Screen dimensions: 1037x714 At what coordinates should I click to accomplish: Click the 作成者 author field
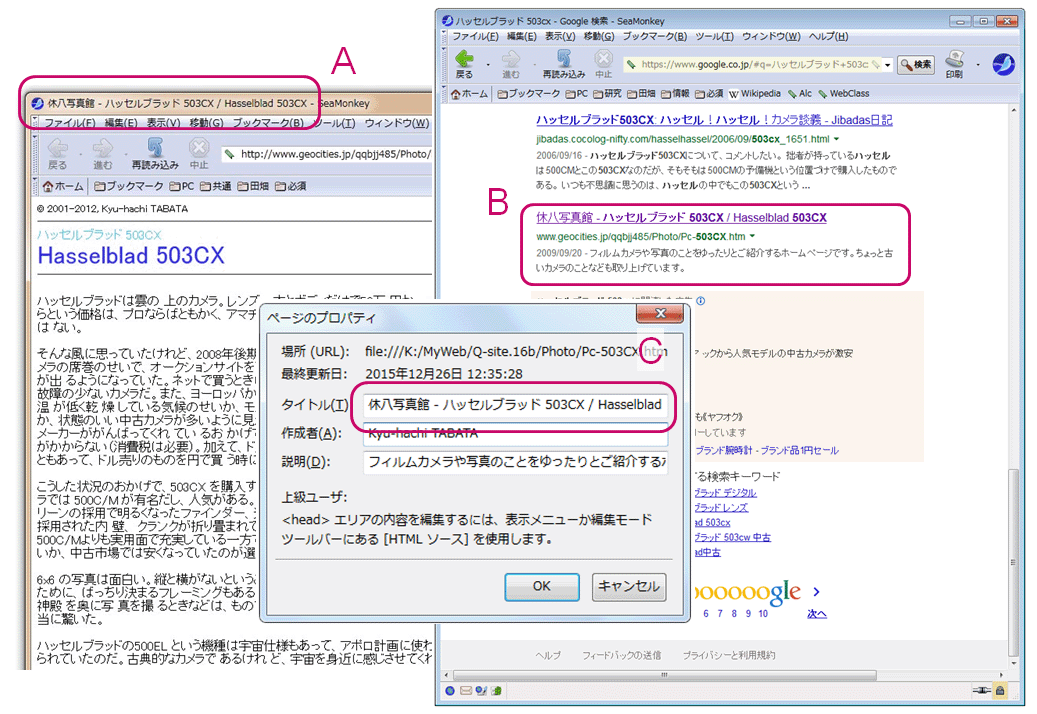[515, 434]
